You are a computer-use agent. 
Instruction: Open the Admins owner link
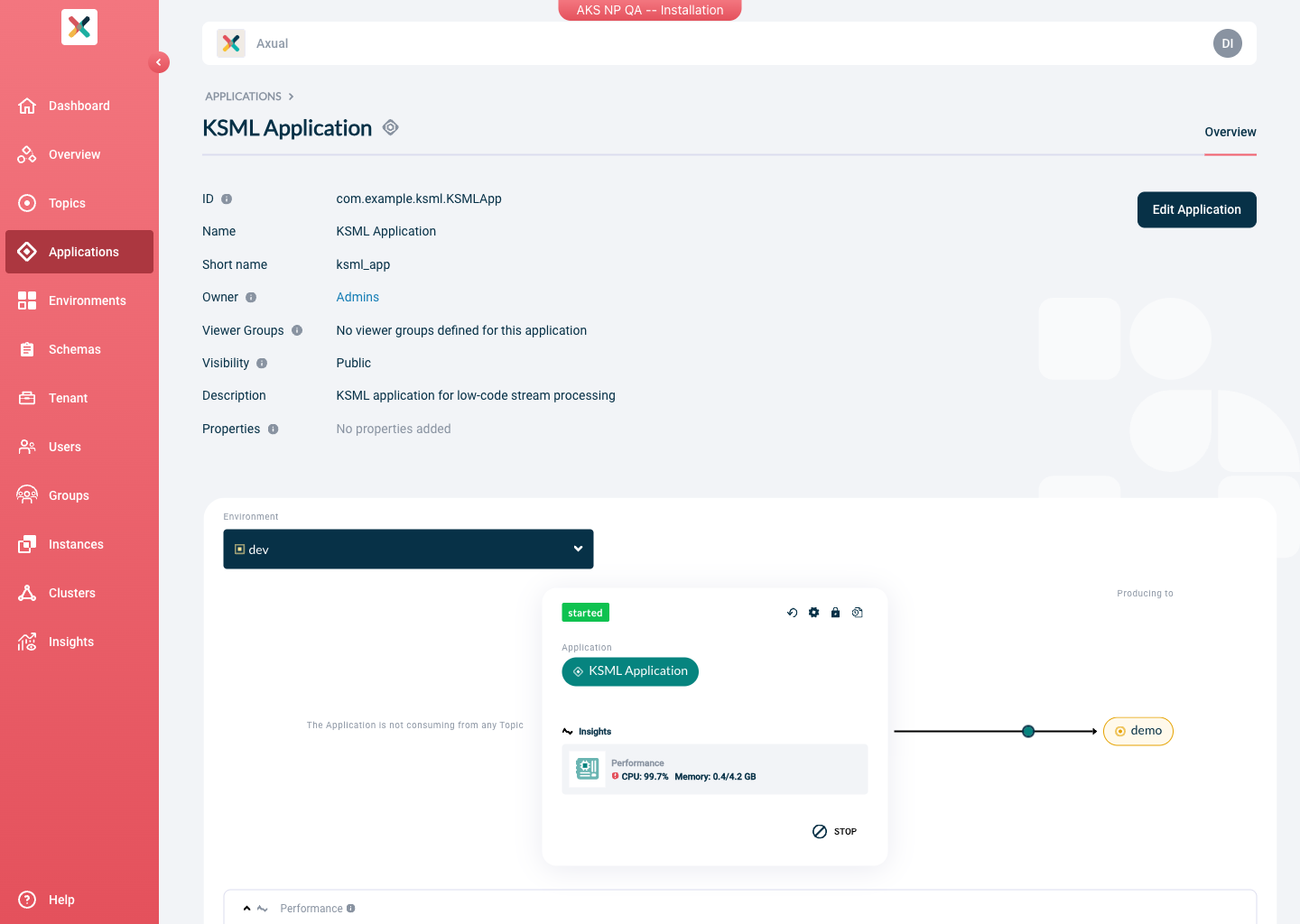(357, 297)
